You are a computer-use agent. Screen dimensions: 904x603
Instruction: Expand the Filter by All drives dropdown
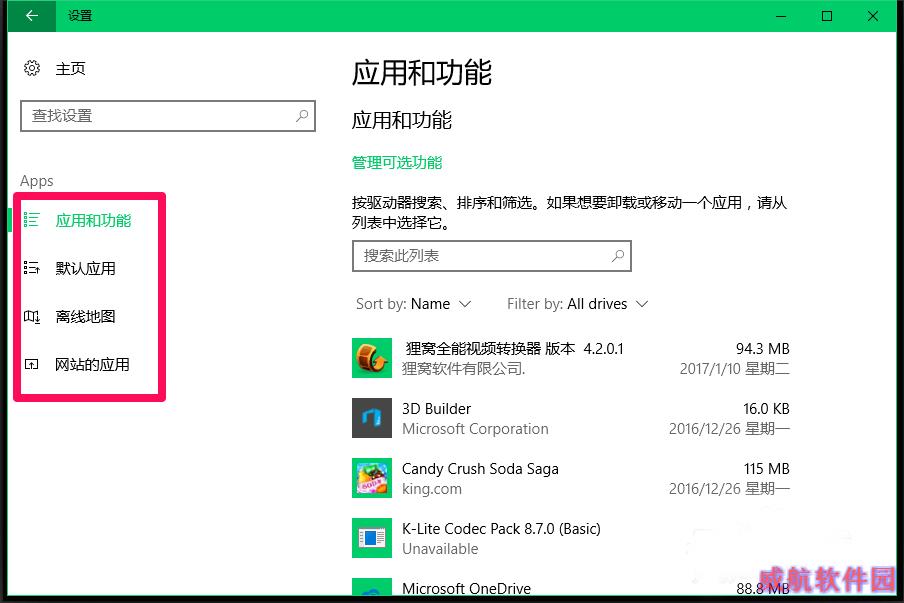pyautogui.click(x=578, y=304)
